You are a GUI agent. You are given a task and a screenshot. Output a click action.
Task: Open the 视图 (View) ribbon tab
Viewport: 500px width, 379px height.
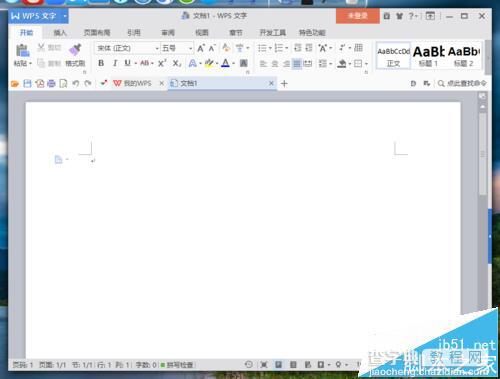pyautogui.click(x=202, y=33)
